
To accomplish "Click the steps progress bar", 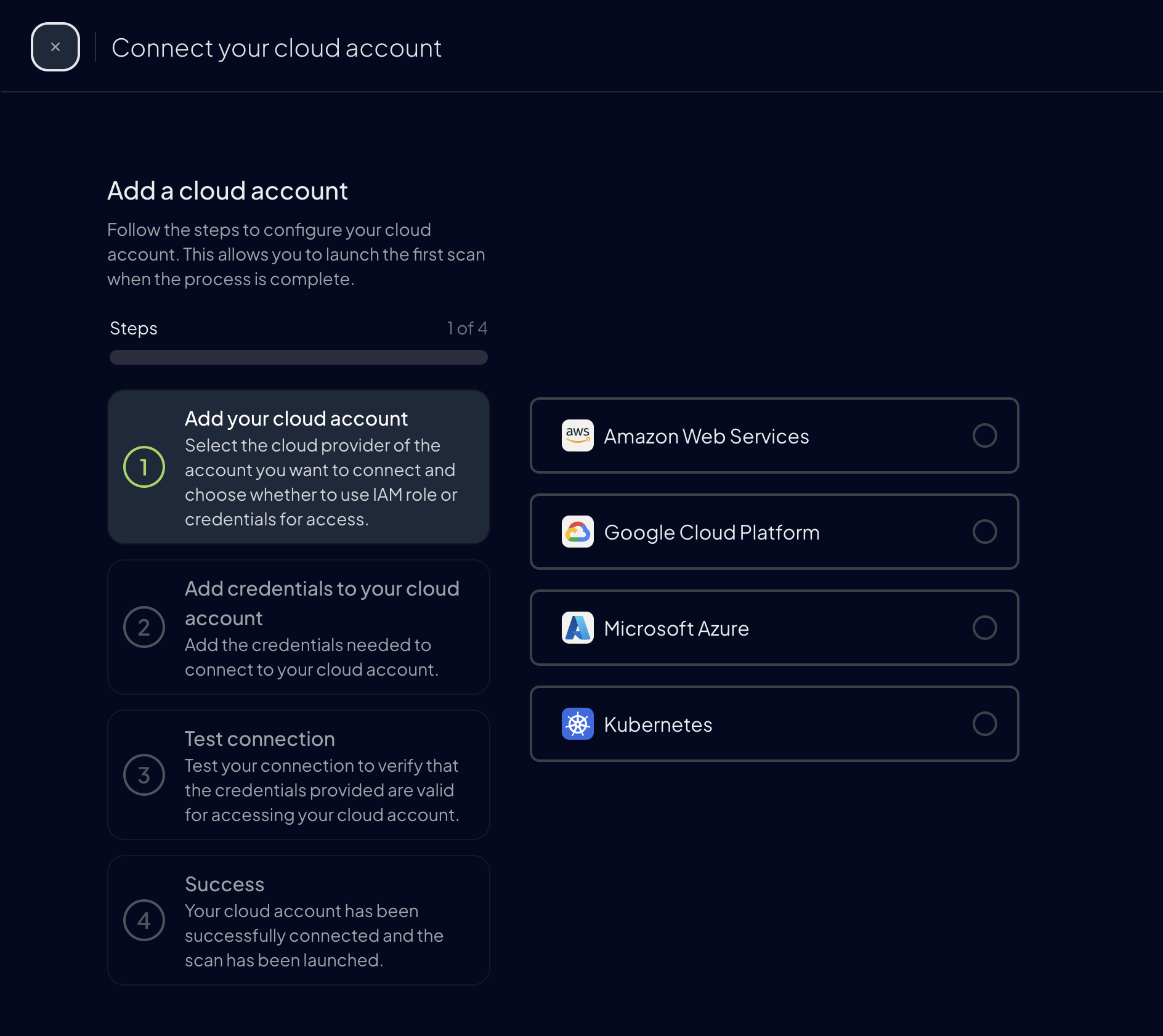I will coord(299,357).
